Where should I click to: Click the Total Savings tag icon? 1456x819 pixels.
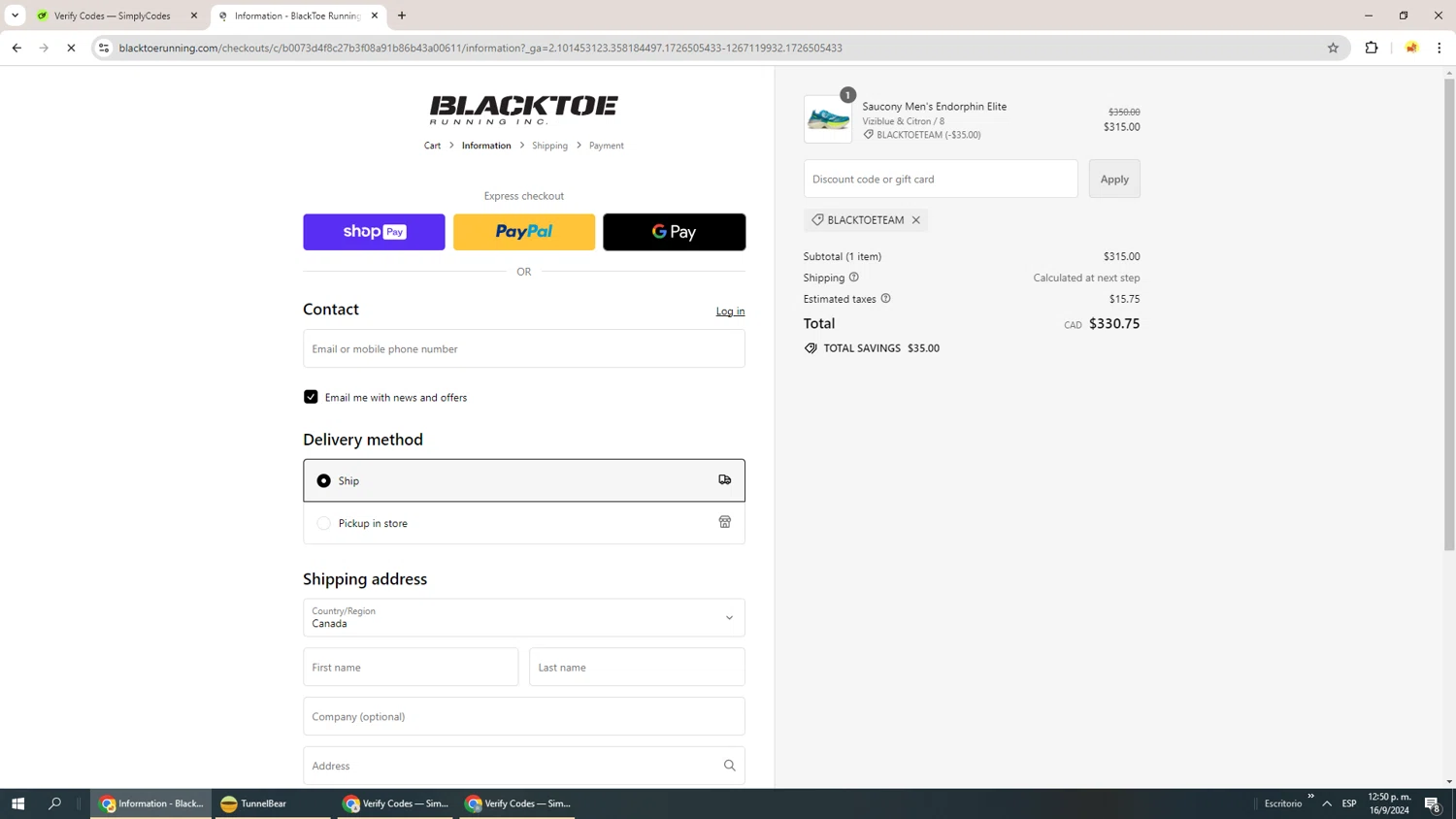811,348
